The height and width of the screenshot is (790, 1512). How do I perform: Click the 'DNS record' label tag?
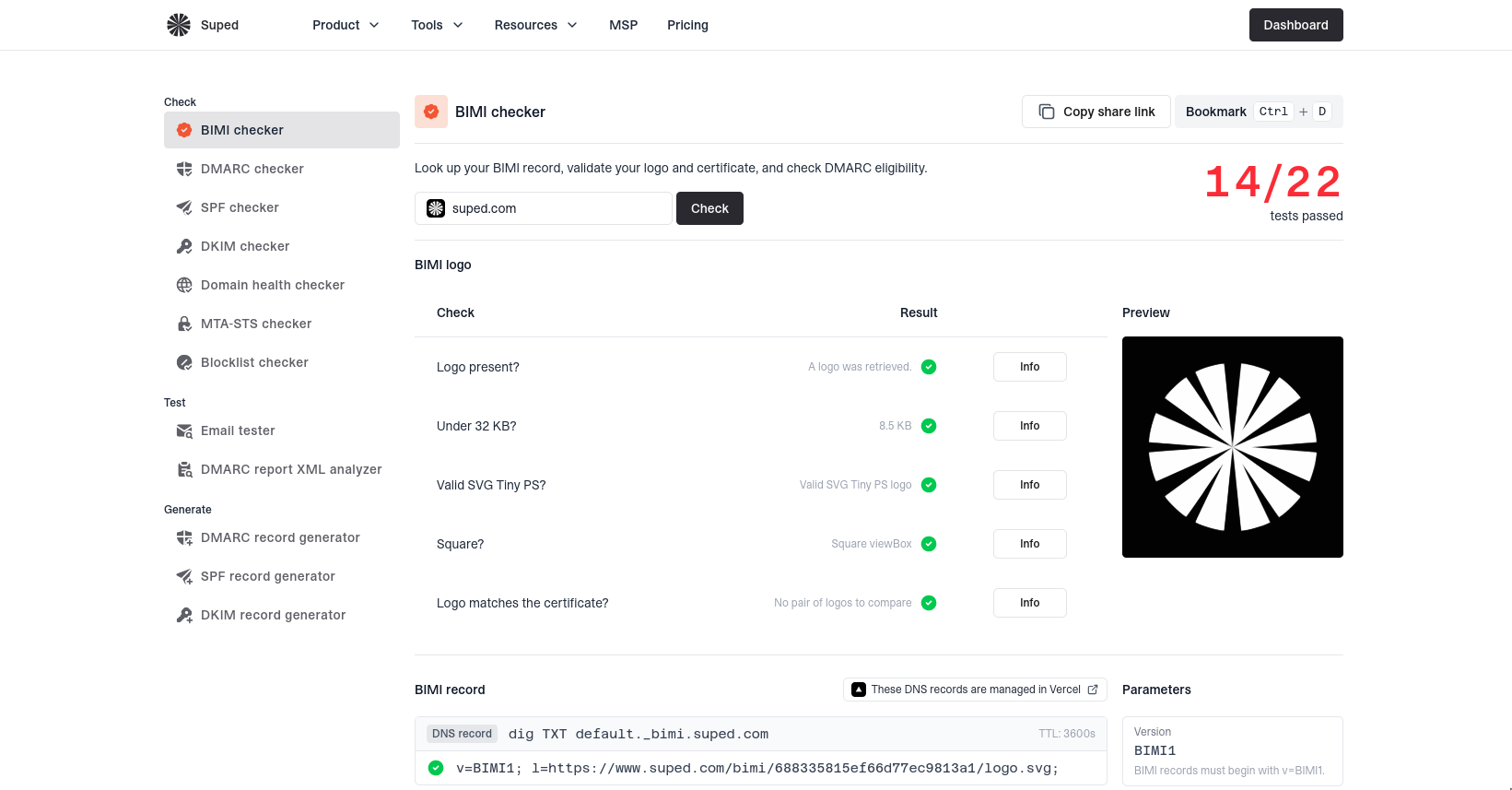tap(463, 734)
